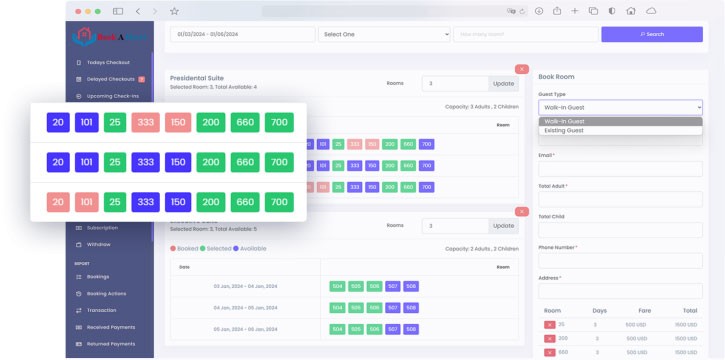Toggle room 333 in the enlarged top row
The width and height of the screenshot is (725, 360).
(x=146, y=122)
